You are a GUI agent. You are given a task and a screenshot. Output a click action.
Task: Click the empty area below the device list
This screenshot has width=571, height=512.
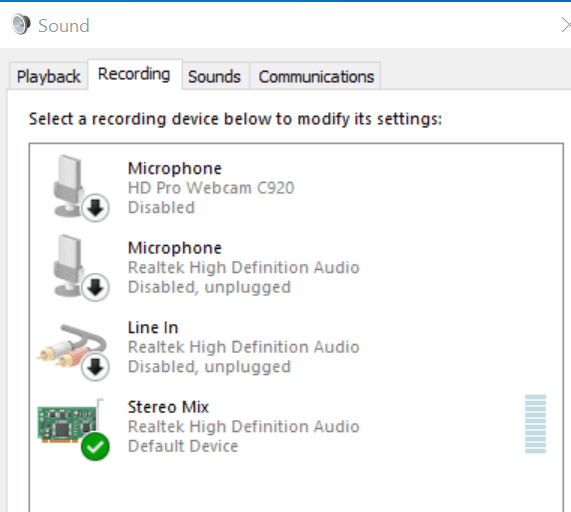click(296, 487)
